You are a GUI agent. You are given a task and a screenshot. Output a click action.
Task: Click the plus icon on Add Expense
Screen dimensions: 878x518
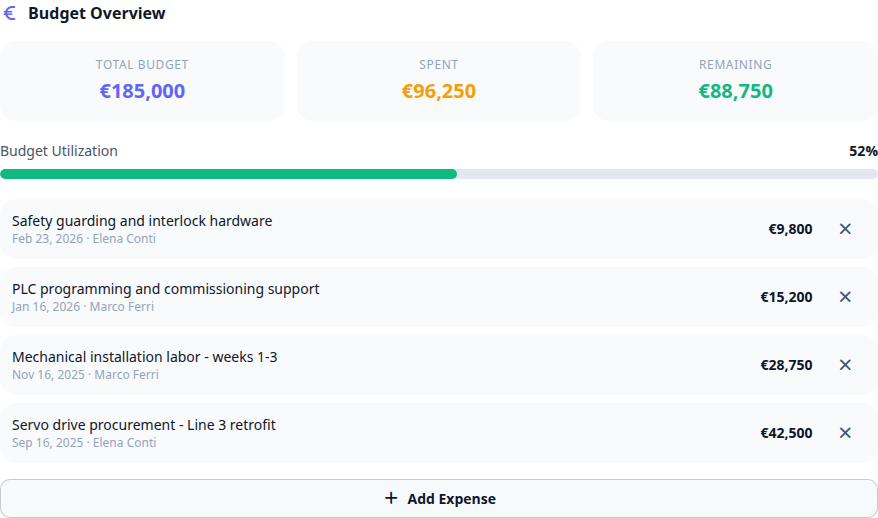pos(391,498)
